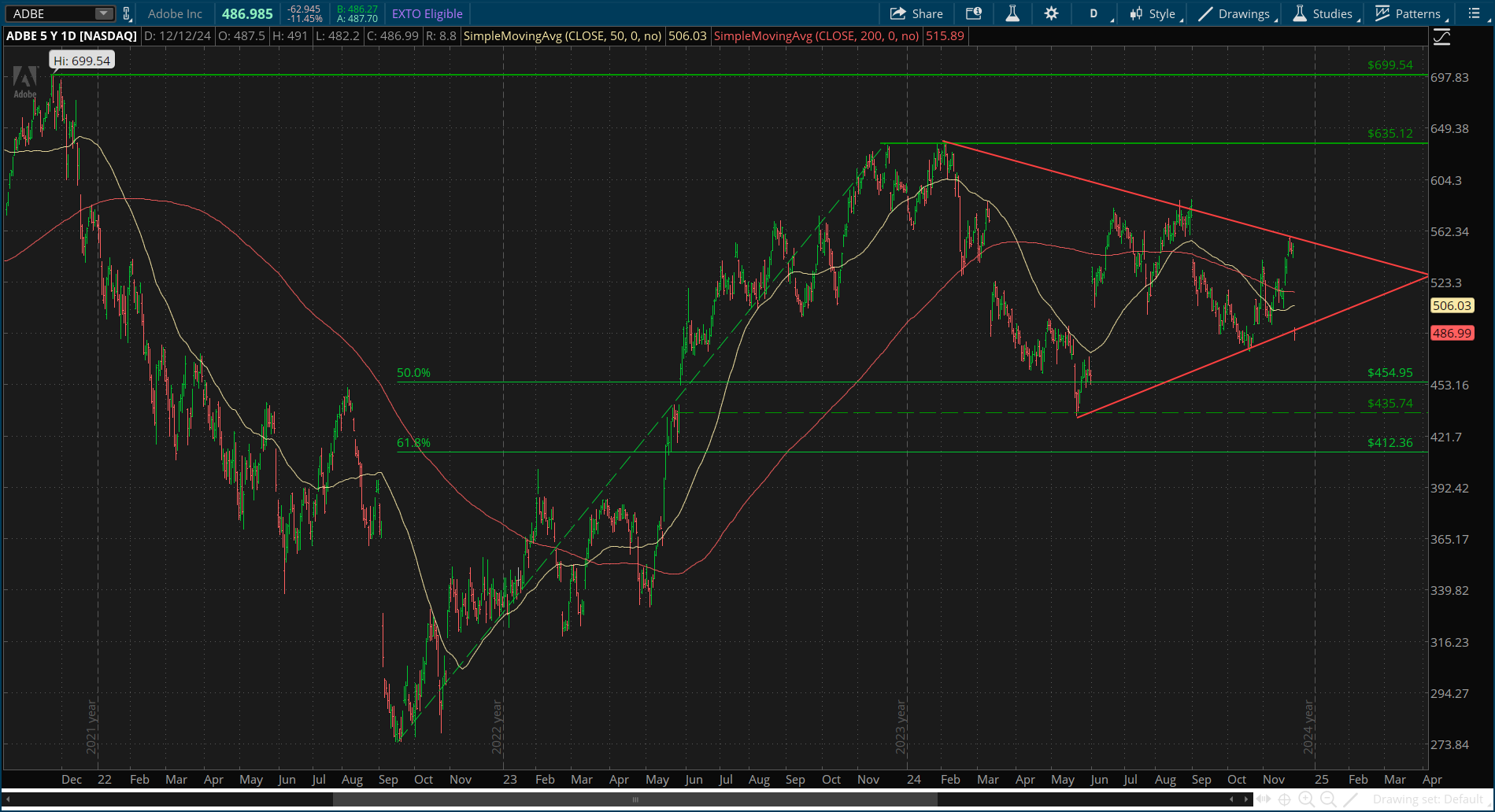Click the C: 486.99 close readout
The width and height of the screenshot is (1495, 812).
(x=392, y=35)
